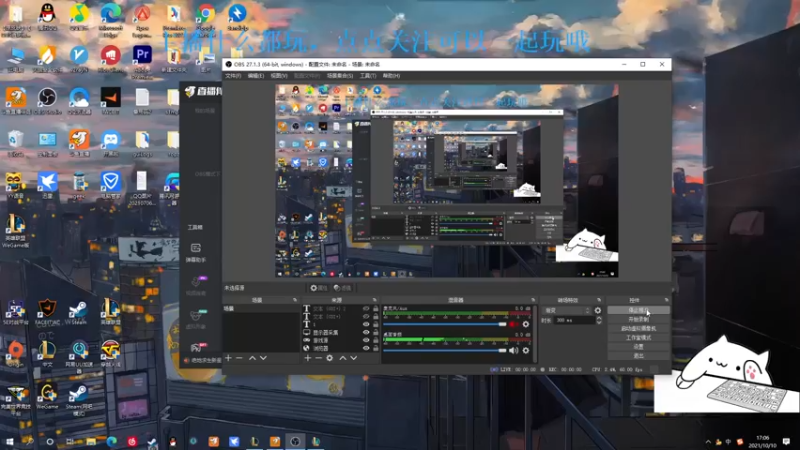Toggle eye icon for text source named 1
Image resolution: width=800 pixels, height=450 pixels.
coord(366,324)
